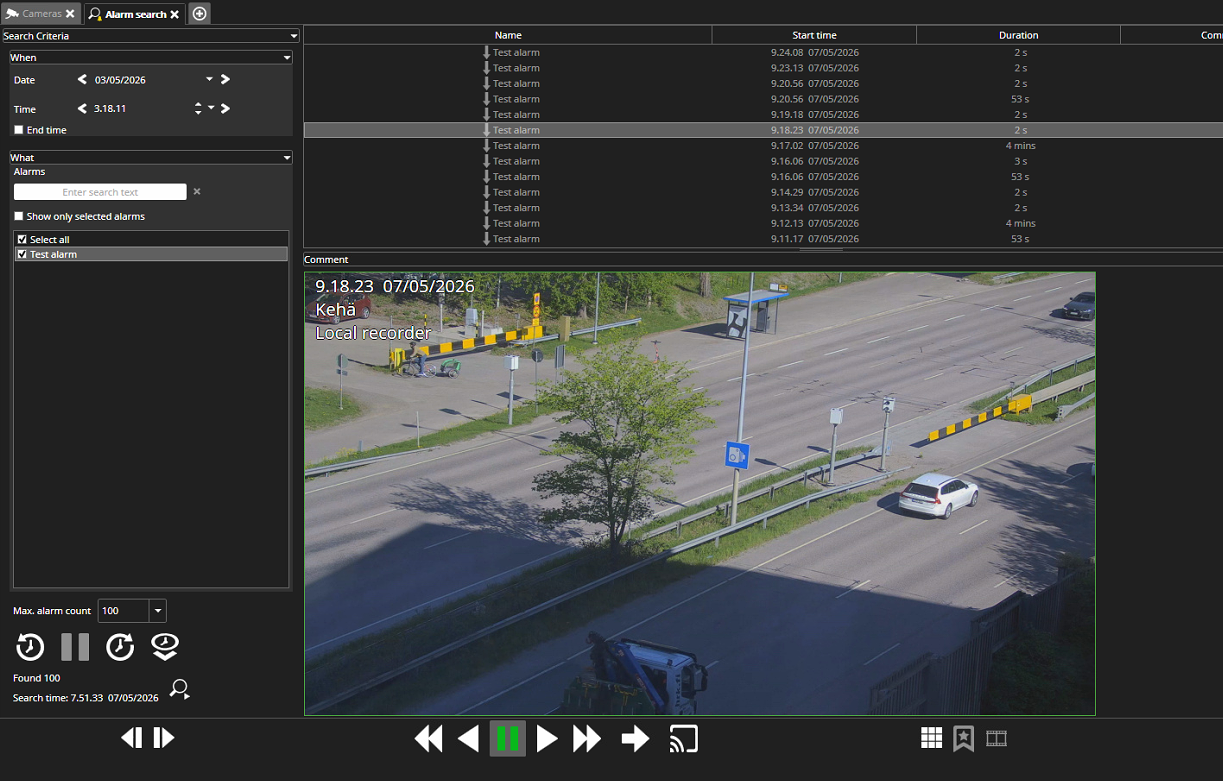Select alarm starting at 9.13.34
1223x781 pixels.
point(763,208)
